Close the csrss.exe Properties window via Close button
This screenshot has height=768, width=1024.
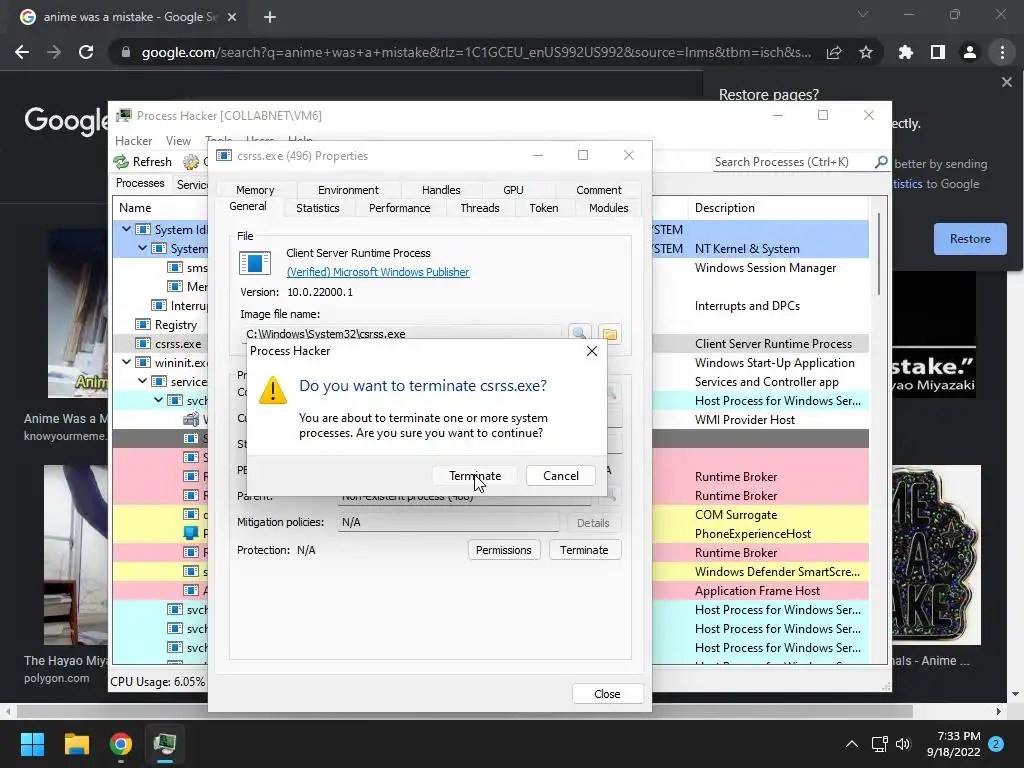tap(607, 694)
